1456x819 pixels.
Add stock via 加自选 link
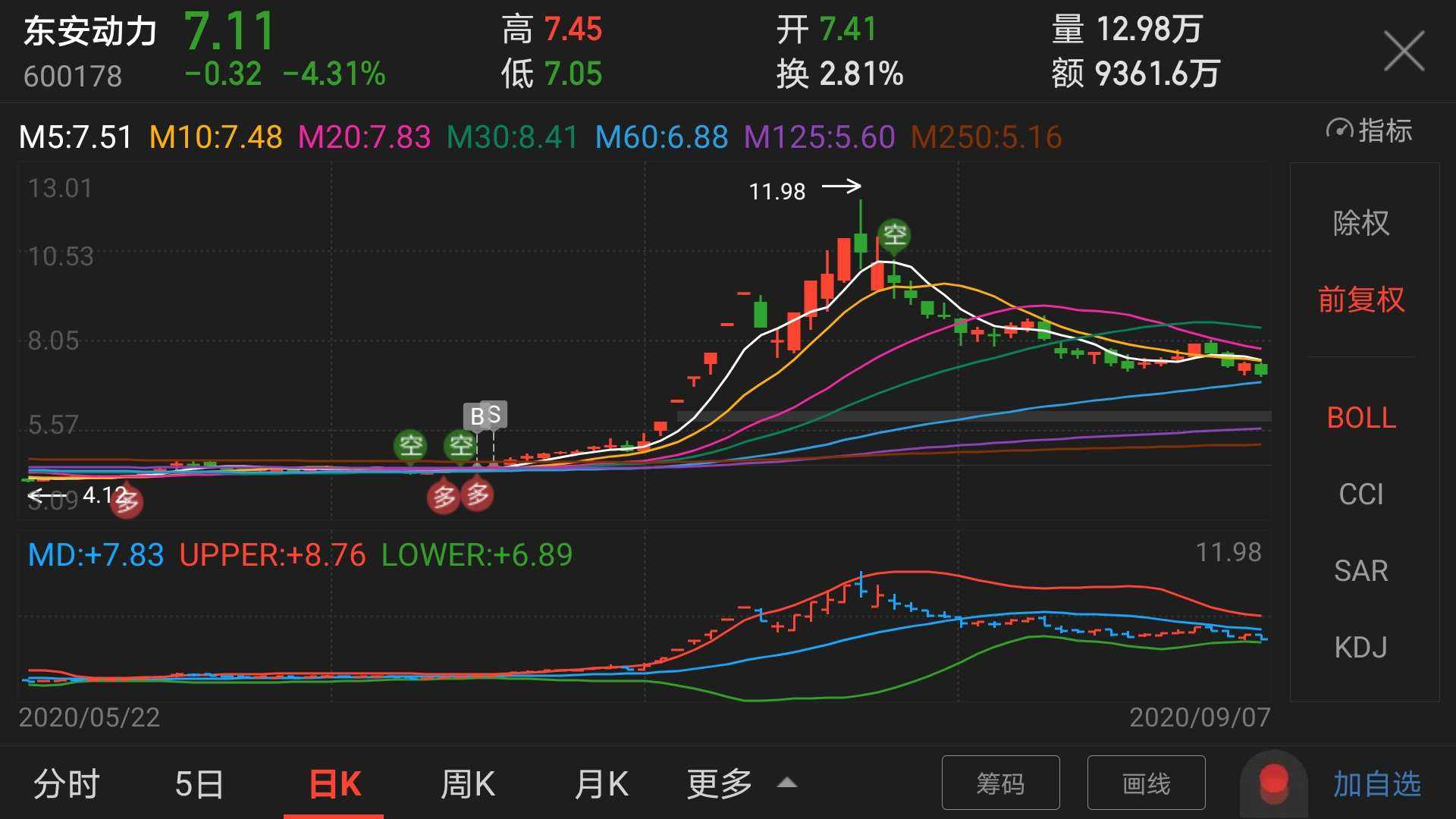pos(1377,784)
